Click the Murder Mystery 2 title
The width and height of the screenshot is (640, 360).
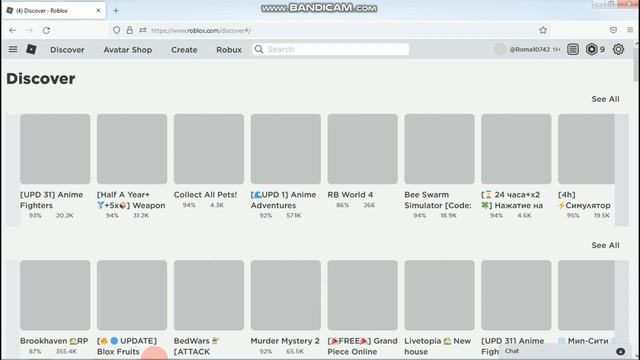point(285,341)
